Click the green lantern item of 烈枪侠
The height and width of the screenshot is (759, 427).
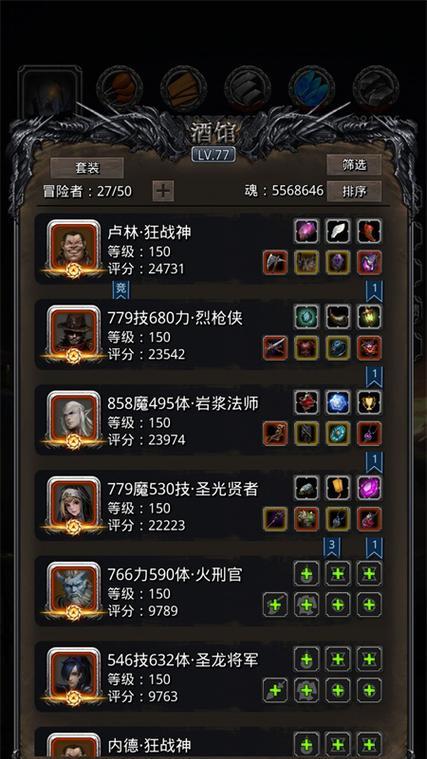coord(369,317)
